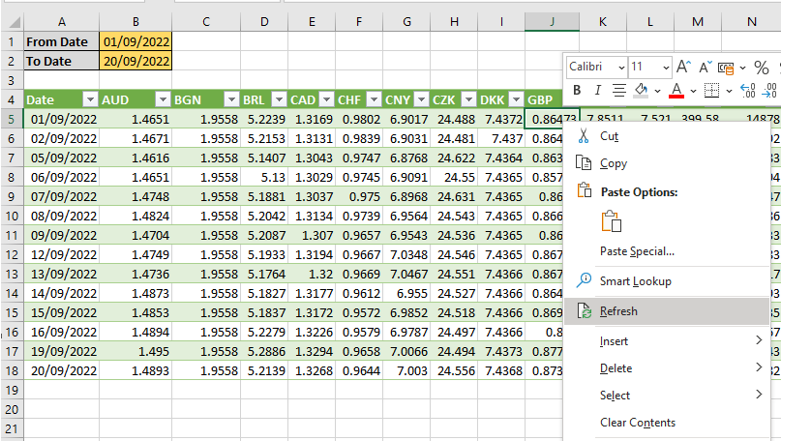Choose Copy from the context menu
This screenshot has height=443, width=786.
[x=667, y=163]
